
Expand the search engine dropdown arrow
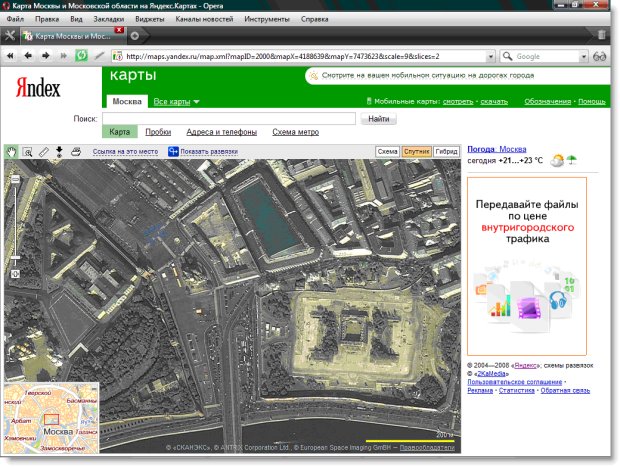[584, 57]
